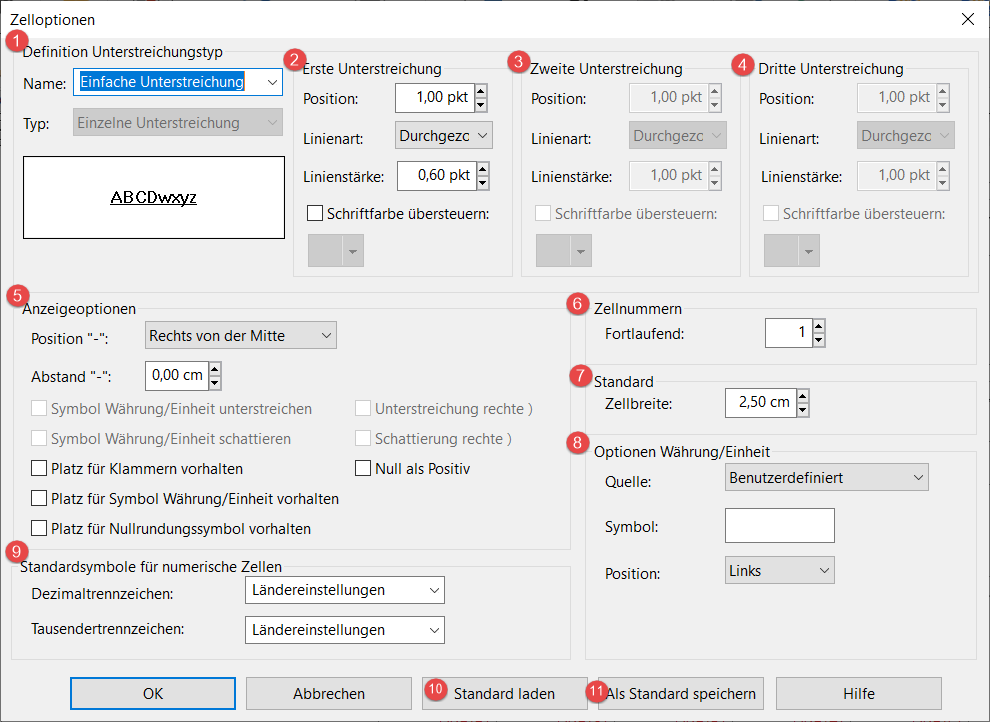Viewport: 990px width, 722px height.
Task: Check the Null als Positiv option
Action: tap(363, 468)
